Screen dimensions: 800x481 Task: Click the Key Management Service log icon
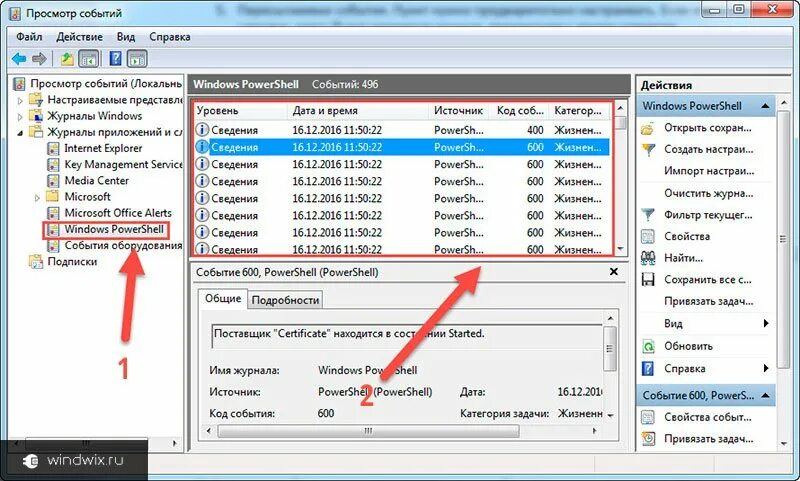[53, 165]
